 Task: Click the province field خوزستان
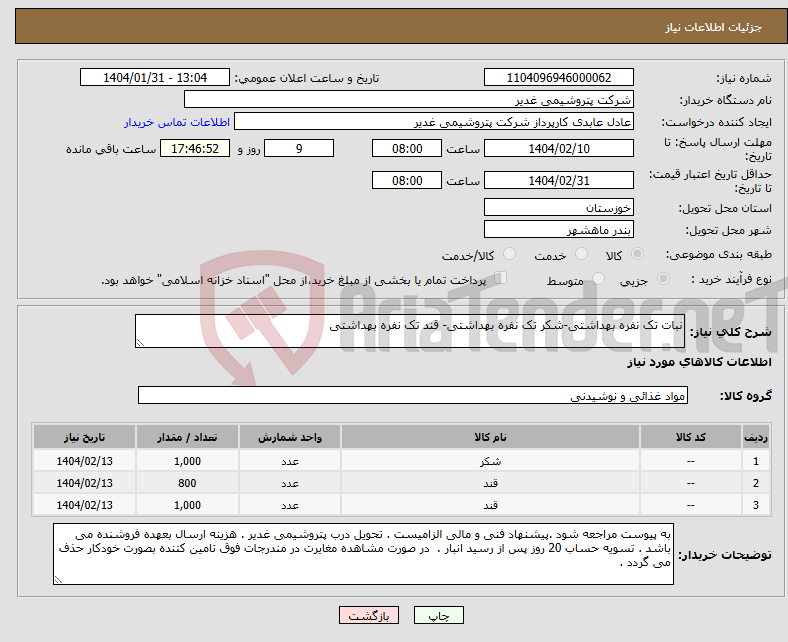point(558,207)
